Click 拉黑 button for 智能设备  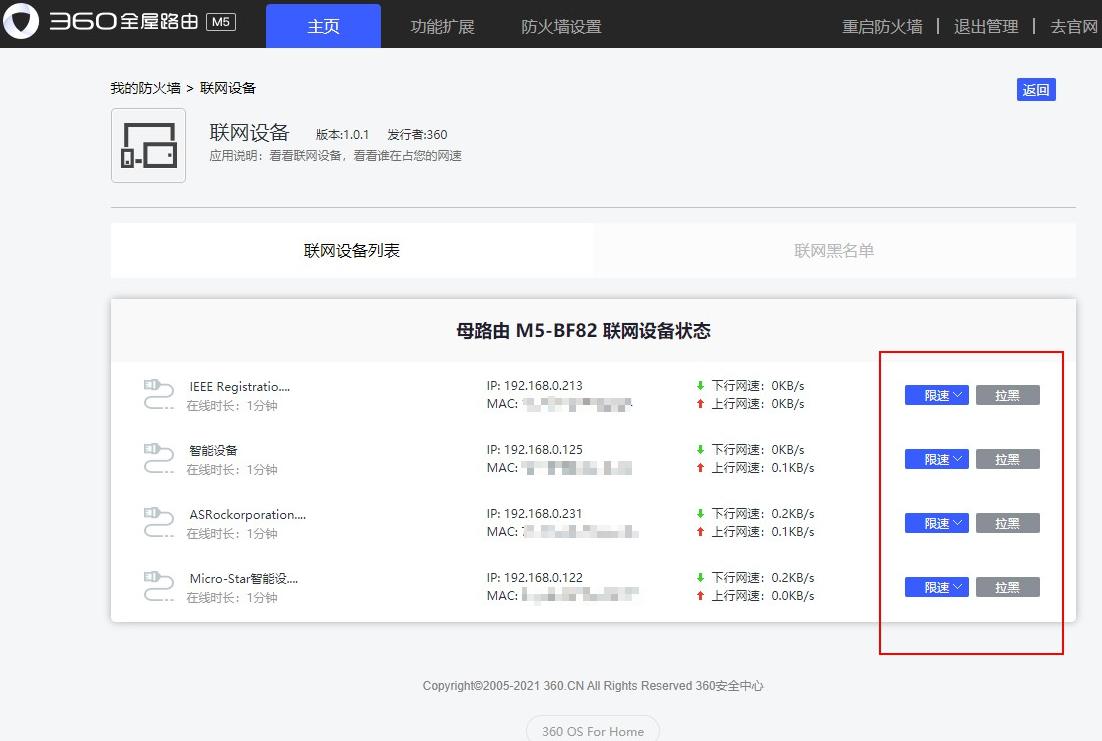pyautogui.click(x=1007, y=459)
